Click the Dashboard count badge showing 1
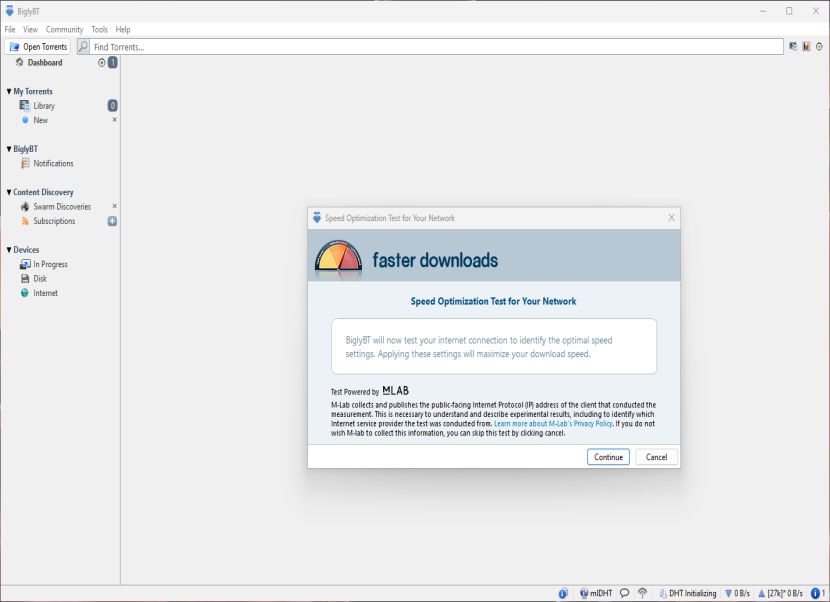 point(113,62)
